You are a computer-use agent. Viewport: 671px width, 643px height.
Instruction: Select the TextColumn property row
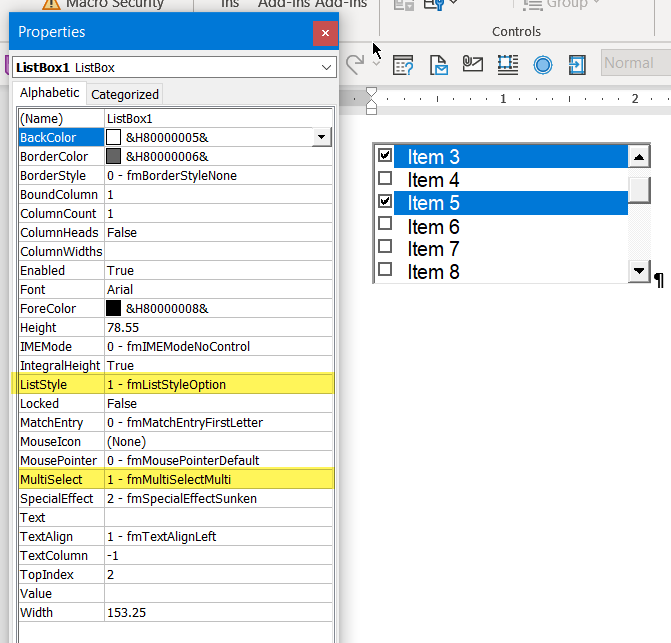point(175,555)
